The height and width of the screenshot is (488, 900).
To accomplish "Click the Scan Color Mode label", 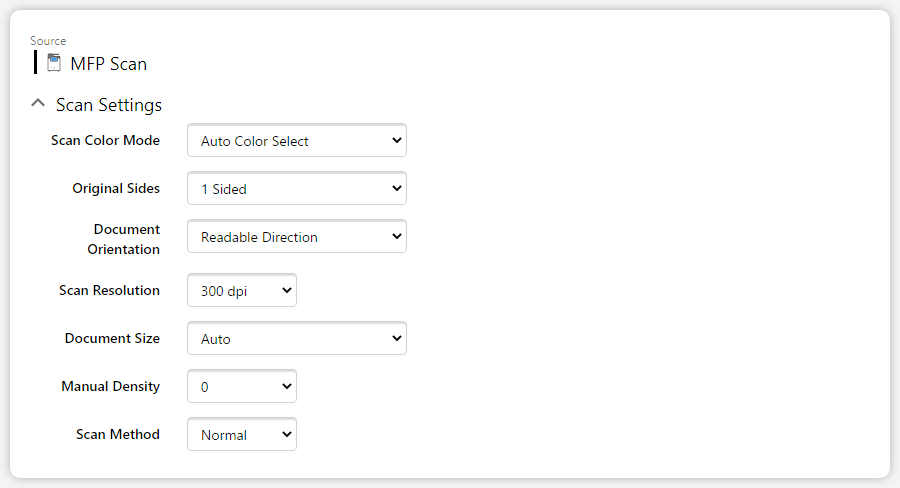I will click(106, 140).
